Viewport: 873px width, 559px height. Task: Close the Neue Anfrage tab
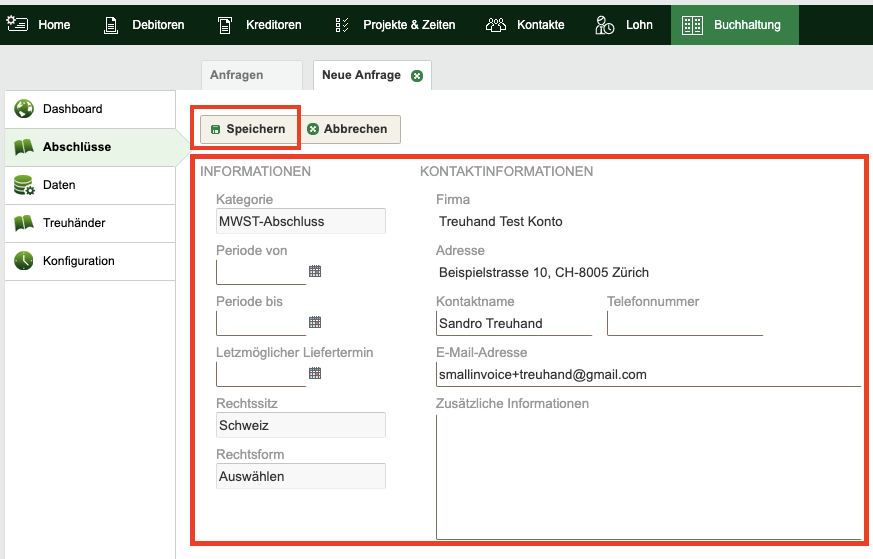click(416, 76)
